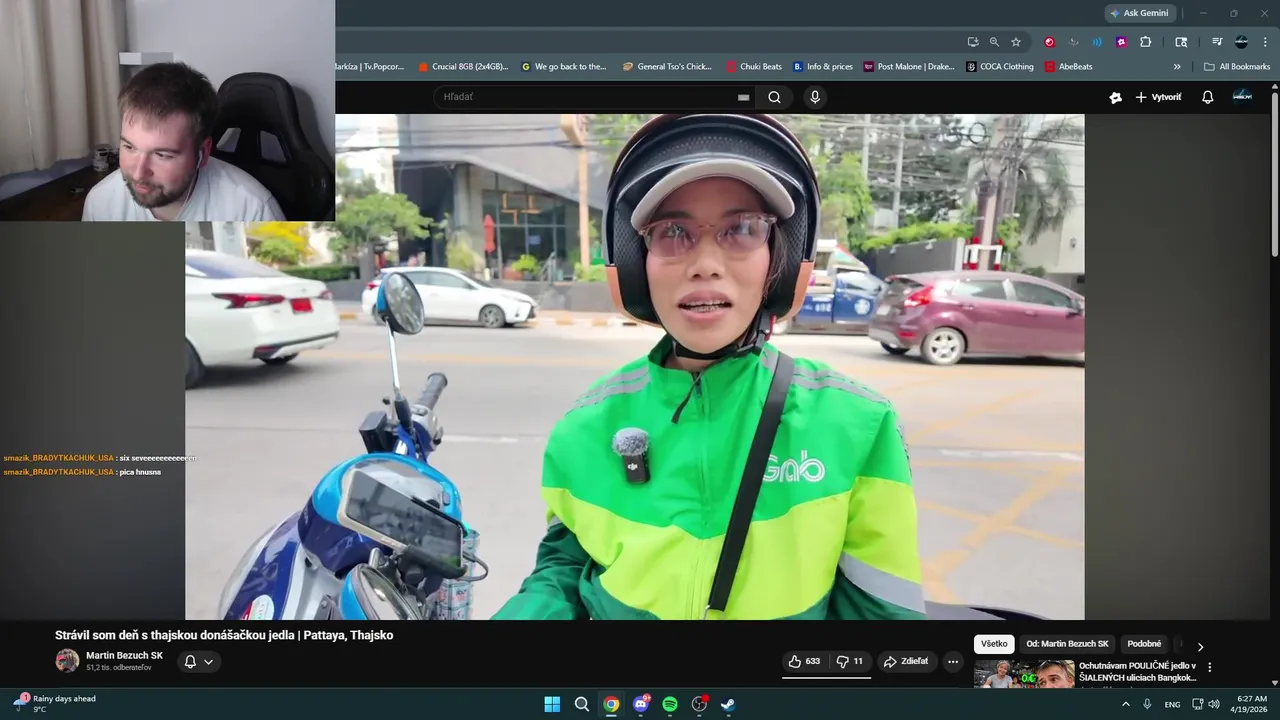Click the Ask Gemini button
This screenshot has height=720, width=1280.
(x=1140, y=13)
